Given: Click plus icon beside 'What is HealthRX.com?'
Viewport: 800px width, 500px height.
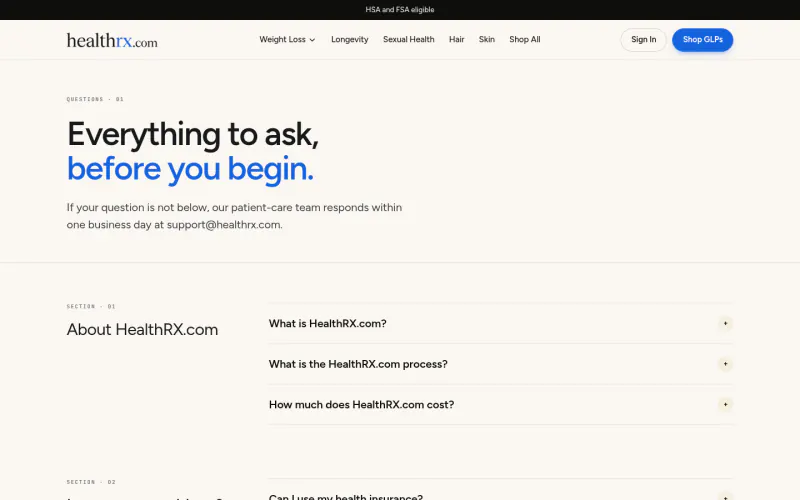Looking at the screenshot, I should 725,323.
